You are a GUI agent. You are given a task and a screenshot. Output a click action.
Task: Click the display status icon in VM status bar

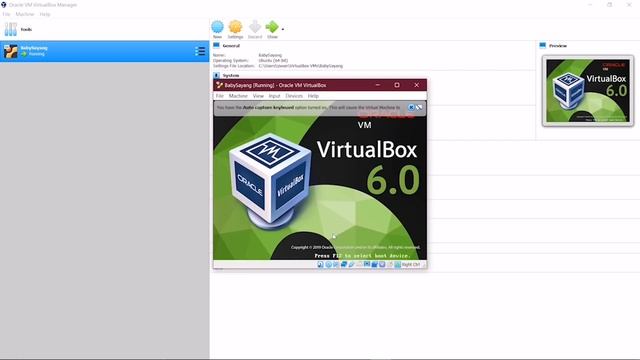(x=367, y=264)
